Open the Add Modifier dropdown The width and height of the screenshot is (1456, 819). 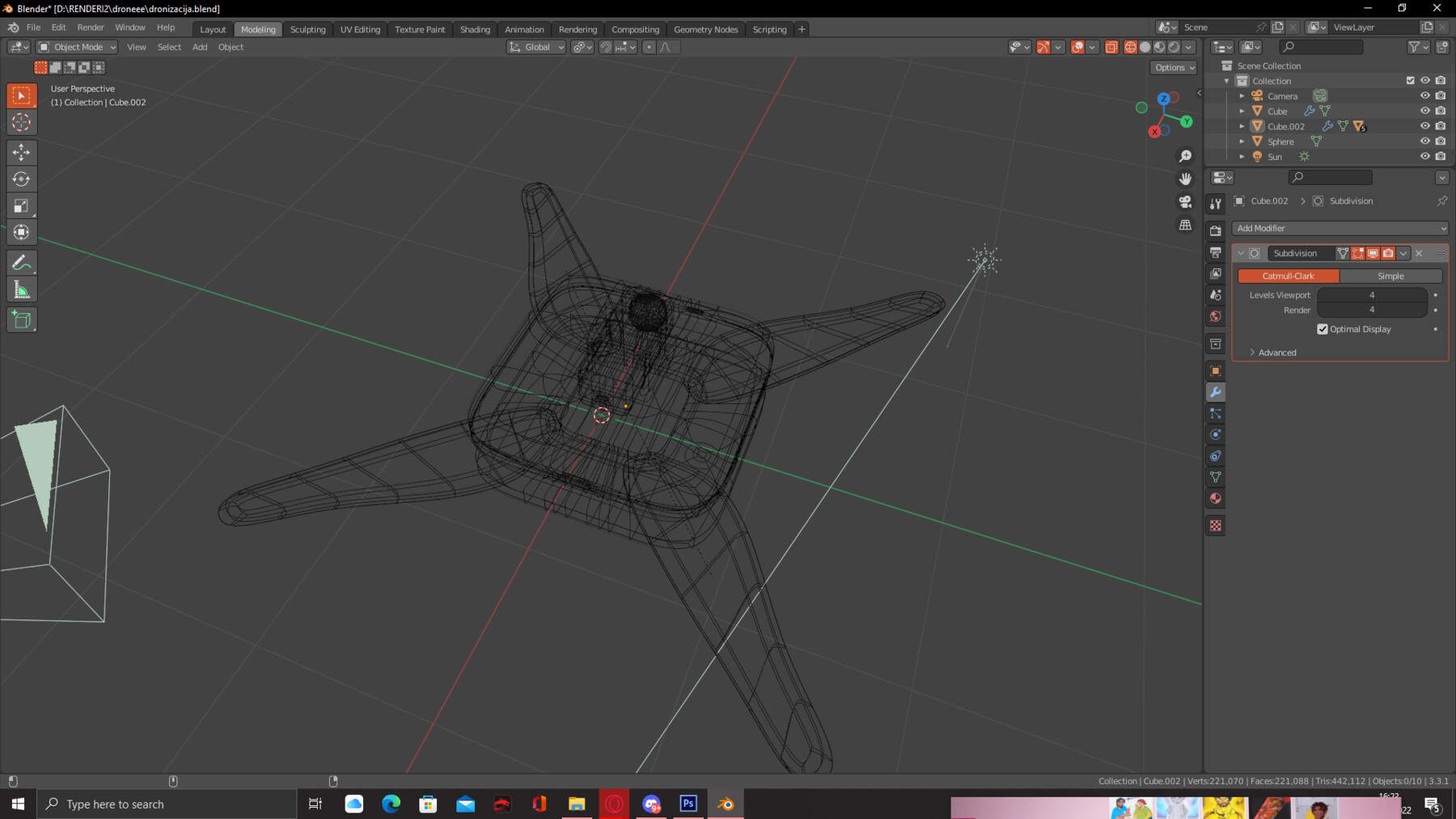pos(1340,229)
